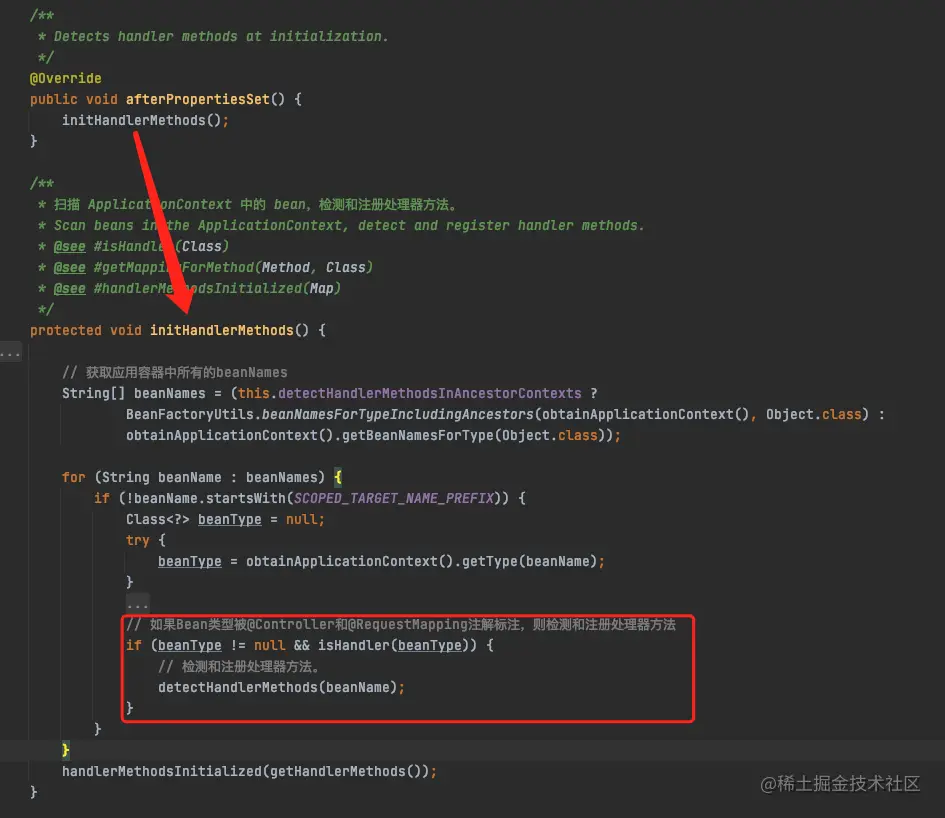Screen dimensions: 945x818
Task: Click the Javadoc line starting "扫描 ApplicationContext"
Action: coord(256,204)
